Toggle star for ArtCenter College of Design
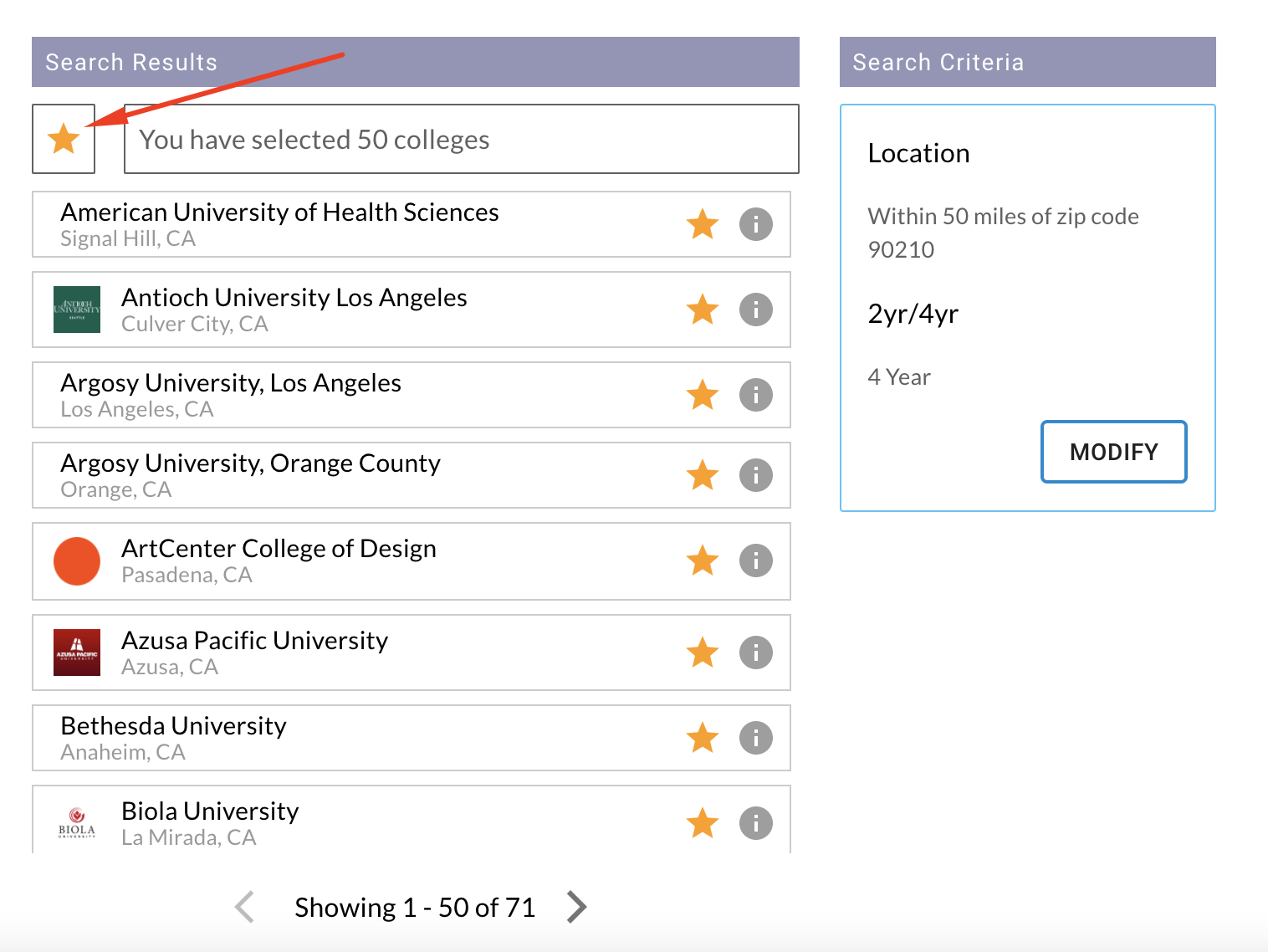Image resolution: width=1268 pixels, height=952 pixels. coord(703,560)
